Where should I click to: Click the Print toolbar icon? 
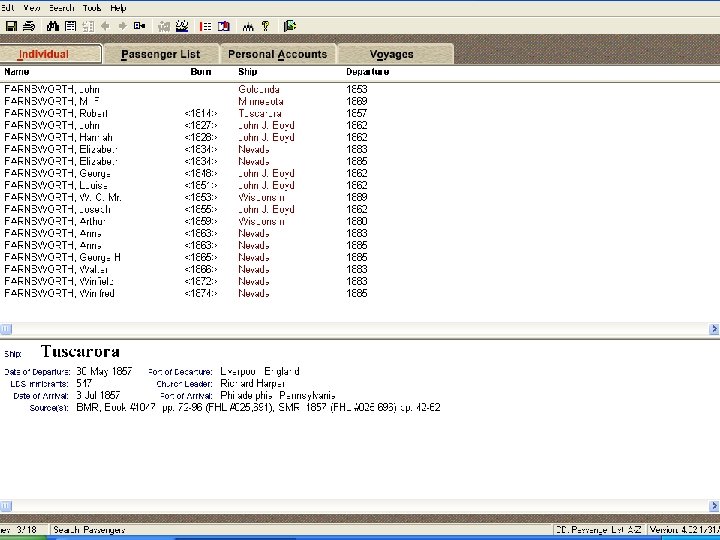click(x=28, y=25)
